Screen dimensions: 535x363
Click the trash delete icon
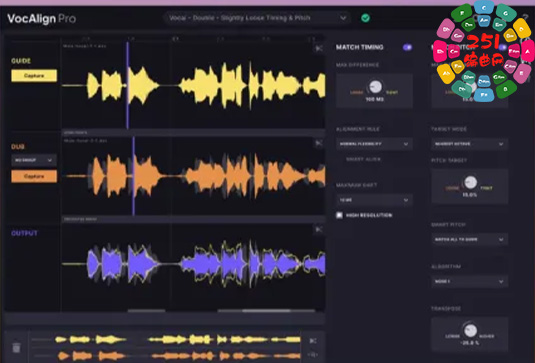point(16,348)
